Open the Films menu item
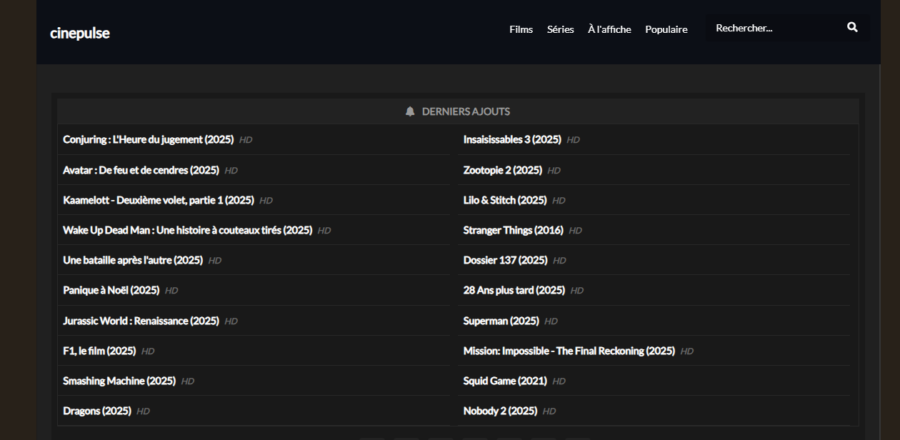 pos(521,29)
